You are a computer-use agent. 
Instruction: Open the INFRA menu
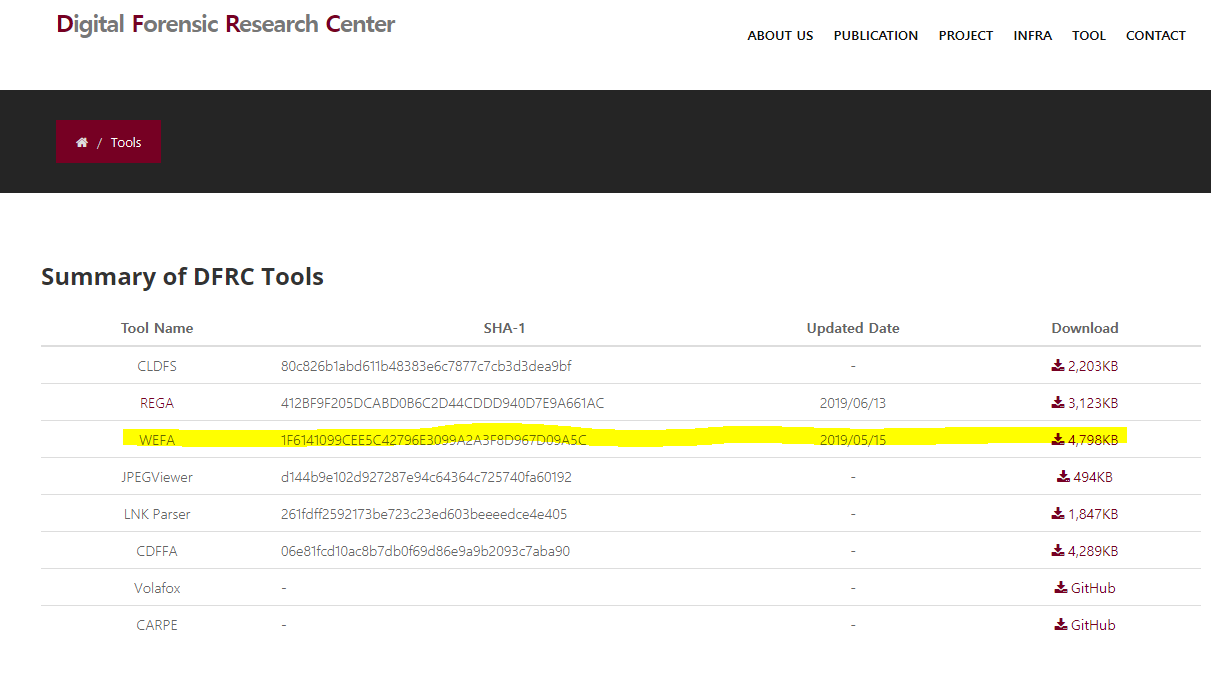[1033, 35]
